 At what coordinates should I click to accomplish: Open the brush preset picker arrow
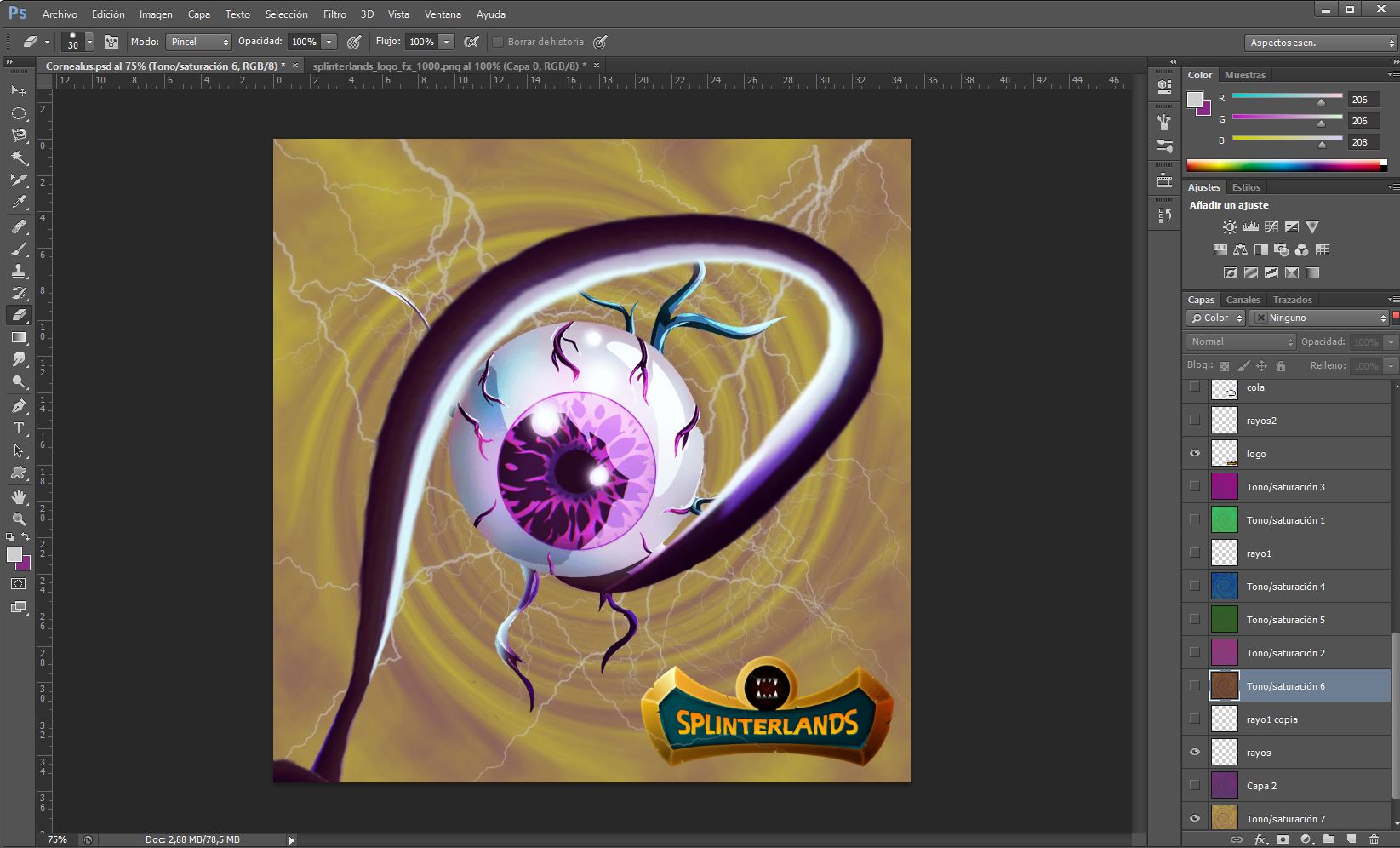click(x=89, y=42)
